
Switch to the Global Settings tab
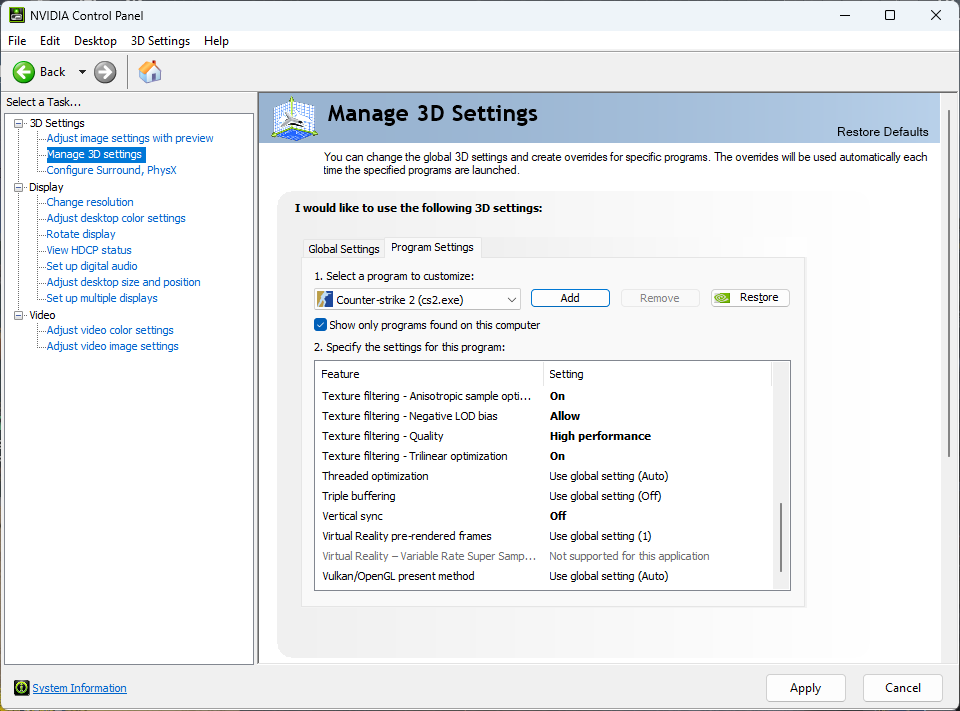click(x=343, y=247)
